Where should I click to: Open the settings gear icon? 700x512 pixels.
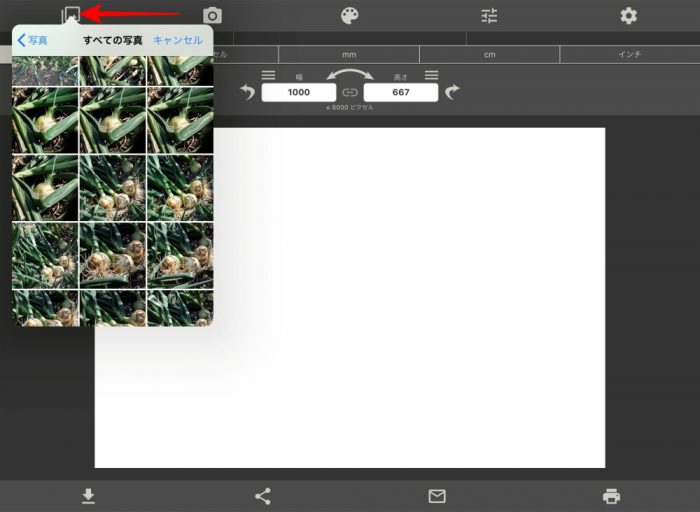tap(629, 16)
